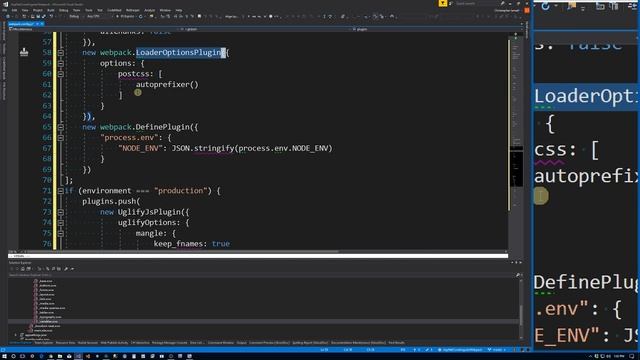
Task: Open the Project menu
Action: pyautogui.click(x=38, y=10)
